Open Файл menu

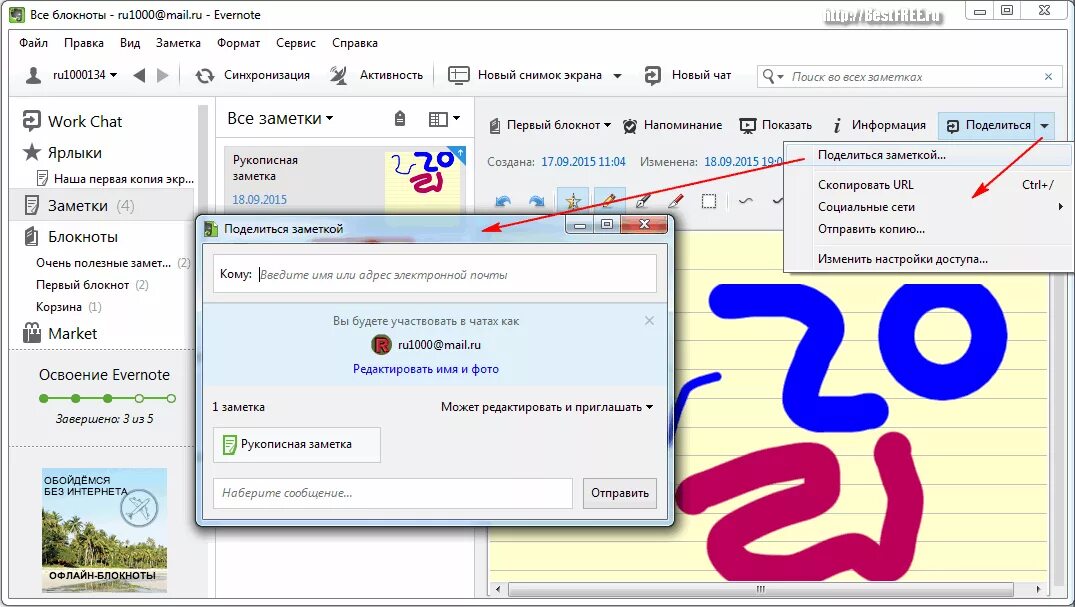pyautogui.click(x=33, y=43)
